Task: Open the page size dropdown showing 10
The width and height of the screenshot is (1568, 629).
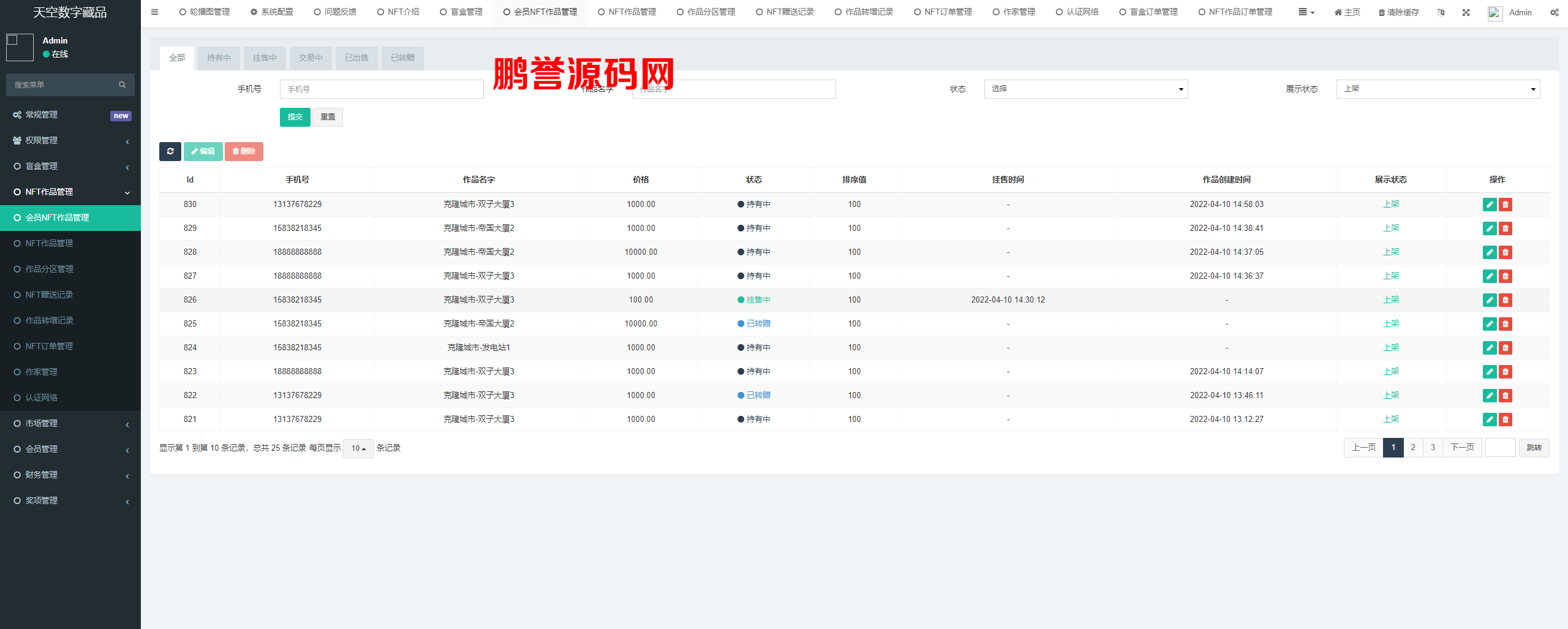Action: pyautogui.click(x=358, y=448)
